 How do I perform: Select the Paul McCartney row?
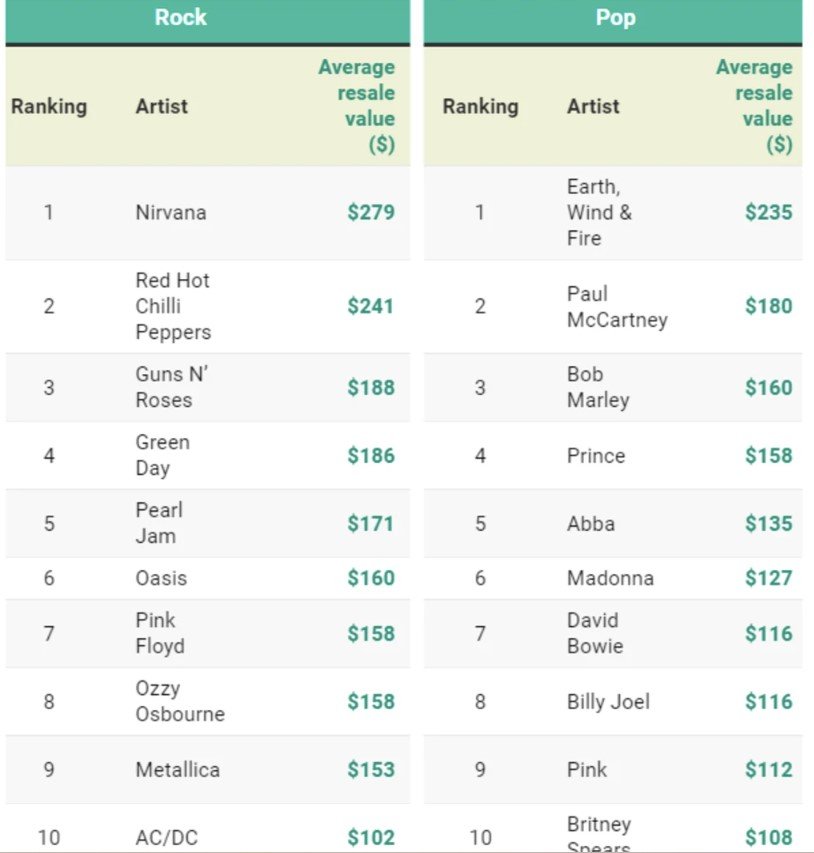(x=613, y=306)
